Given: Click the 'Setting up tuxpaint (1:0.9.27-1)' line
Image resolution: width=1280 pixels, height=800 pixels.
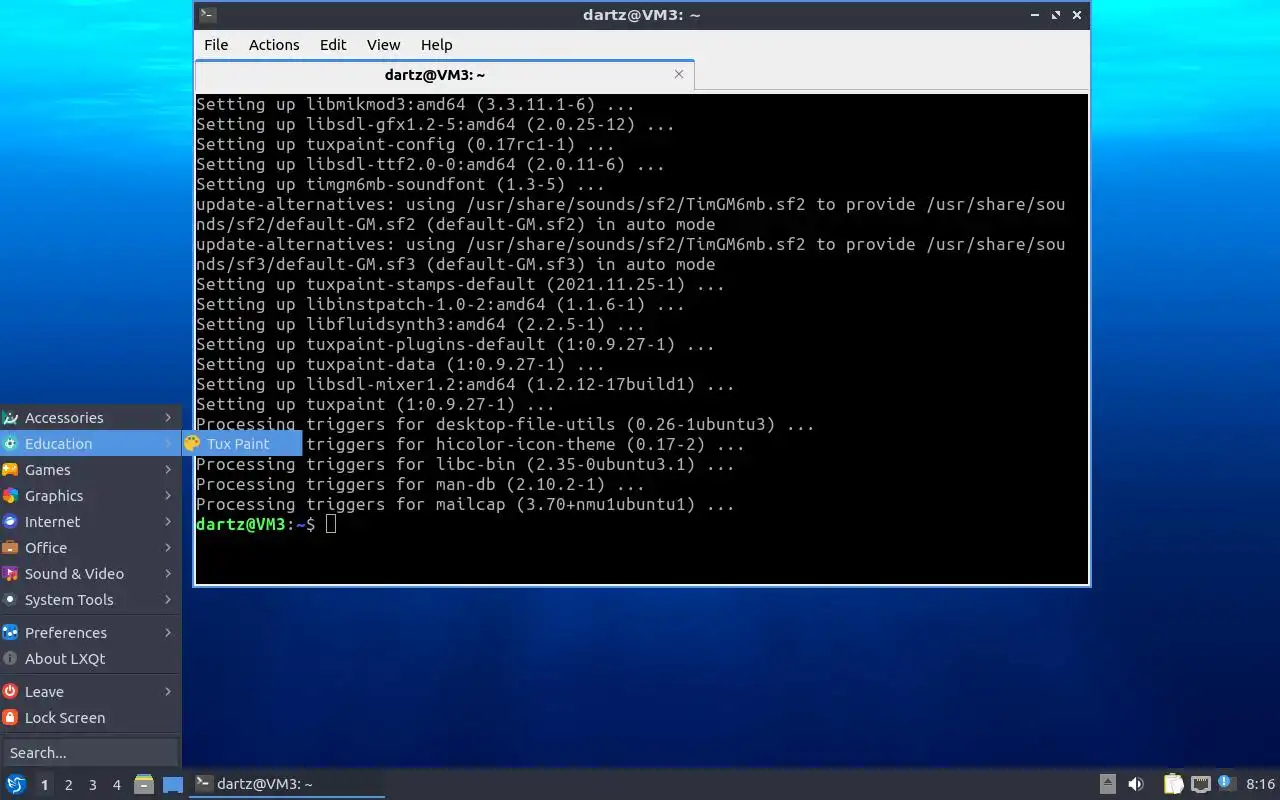Looking at the screenshot, I should (x=375, y=404).
